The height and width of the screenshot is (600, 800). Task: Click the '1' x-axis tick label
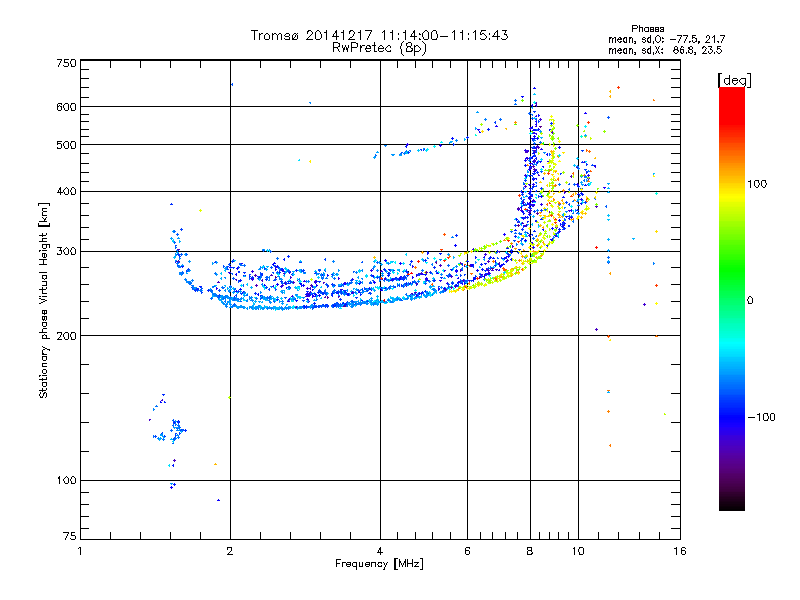80,551
